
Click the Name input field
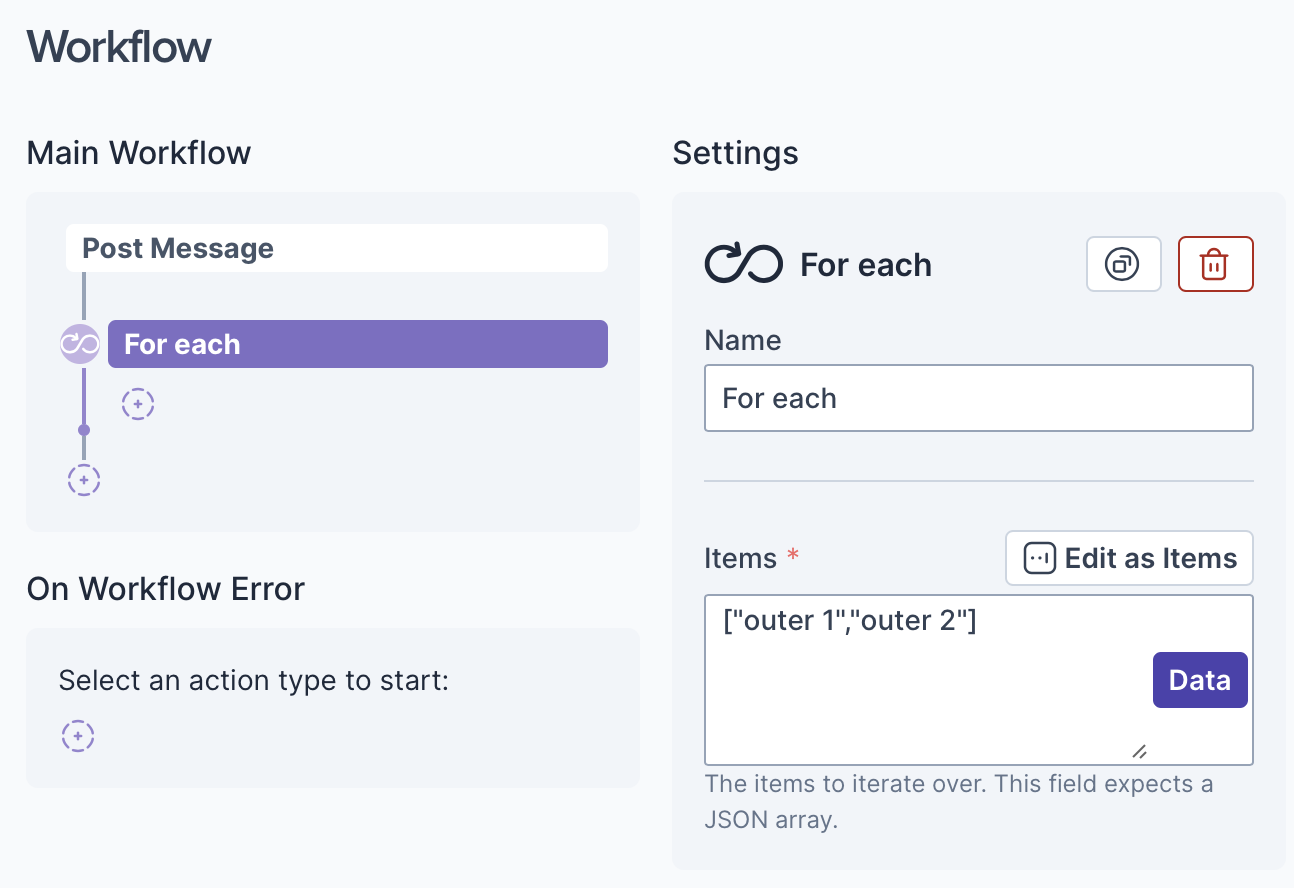coord(978,398)
